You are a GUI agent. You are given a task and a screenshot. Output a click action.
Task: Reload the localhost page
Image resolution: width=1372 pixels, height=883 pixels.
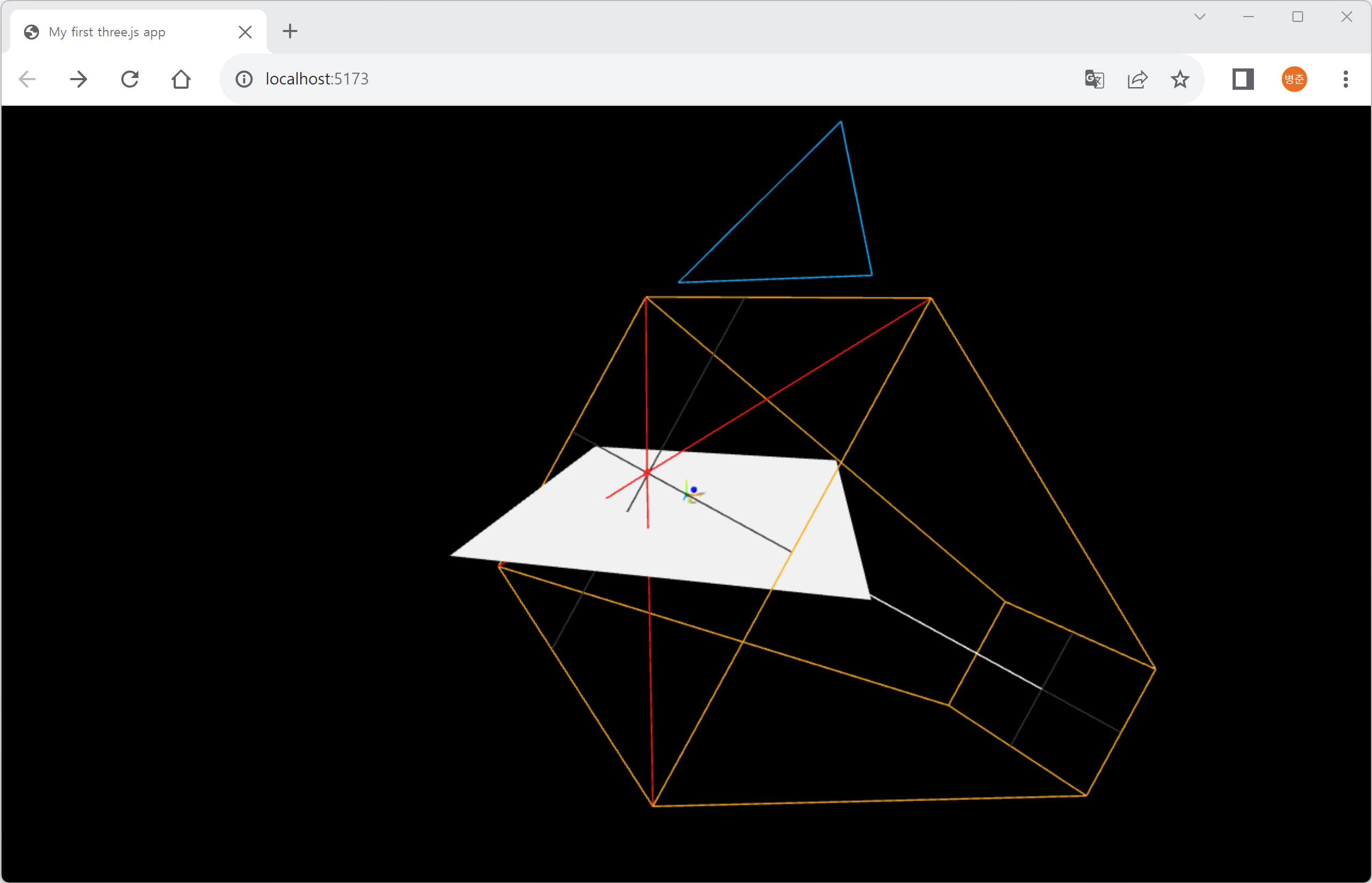click(130, 79)
